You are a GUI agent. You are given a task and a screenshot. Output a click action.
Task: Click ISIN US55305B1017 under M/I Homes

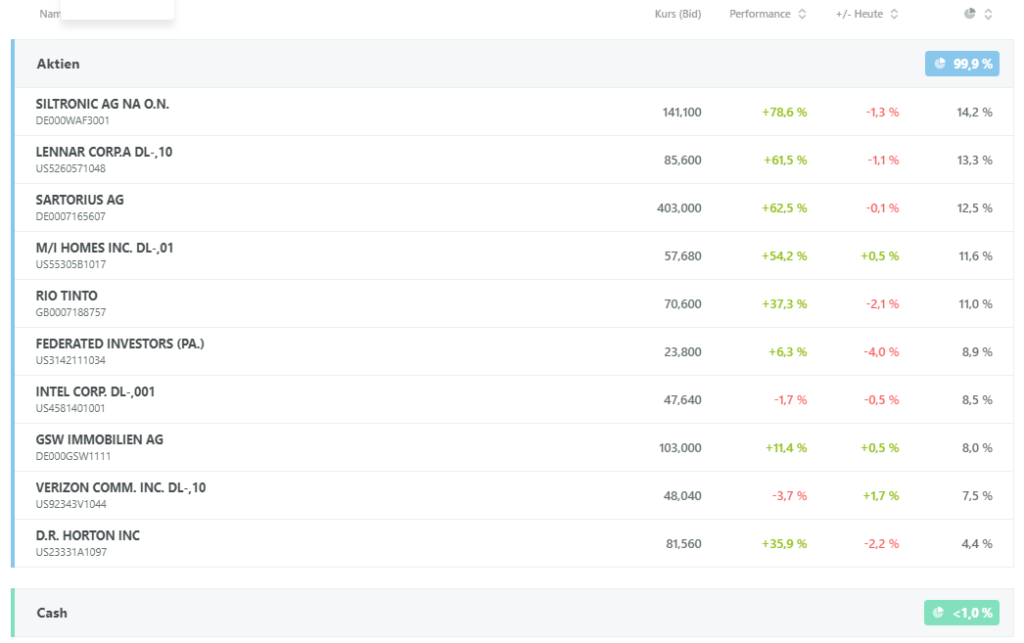click(x=71, y=264)
